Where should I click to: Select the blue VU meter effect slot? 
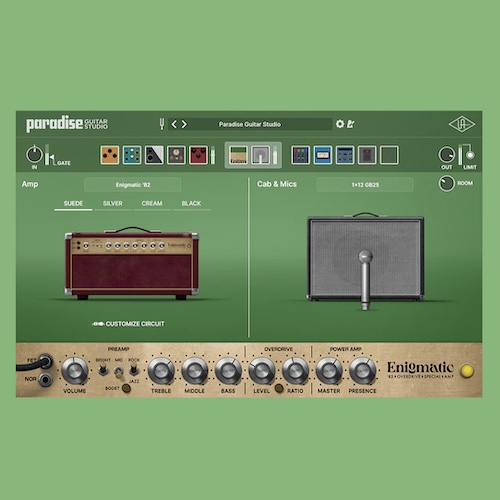click(x=323, y=155)
